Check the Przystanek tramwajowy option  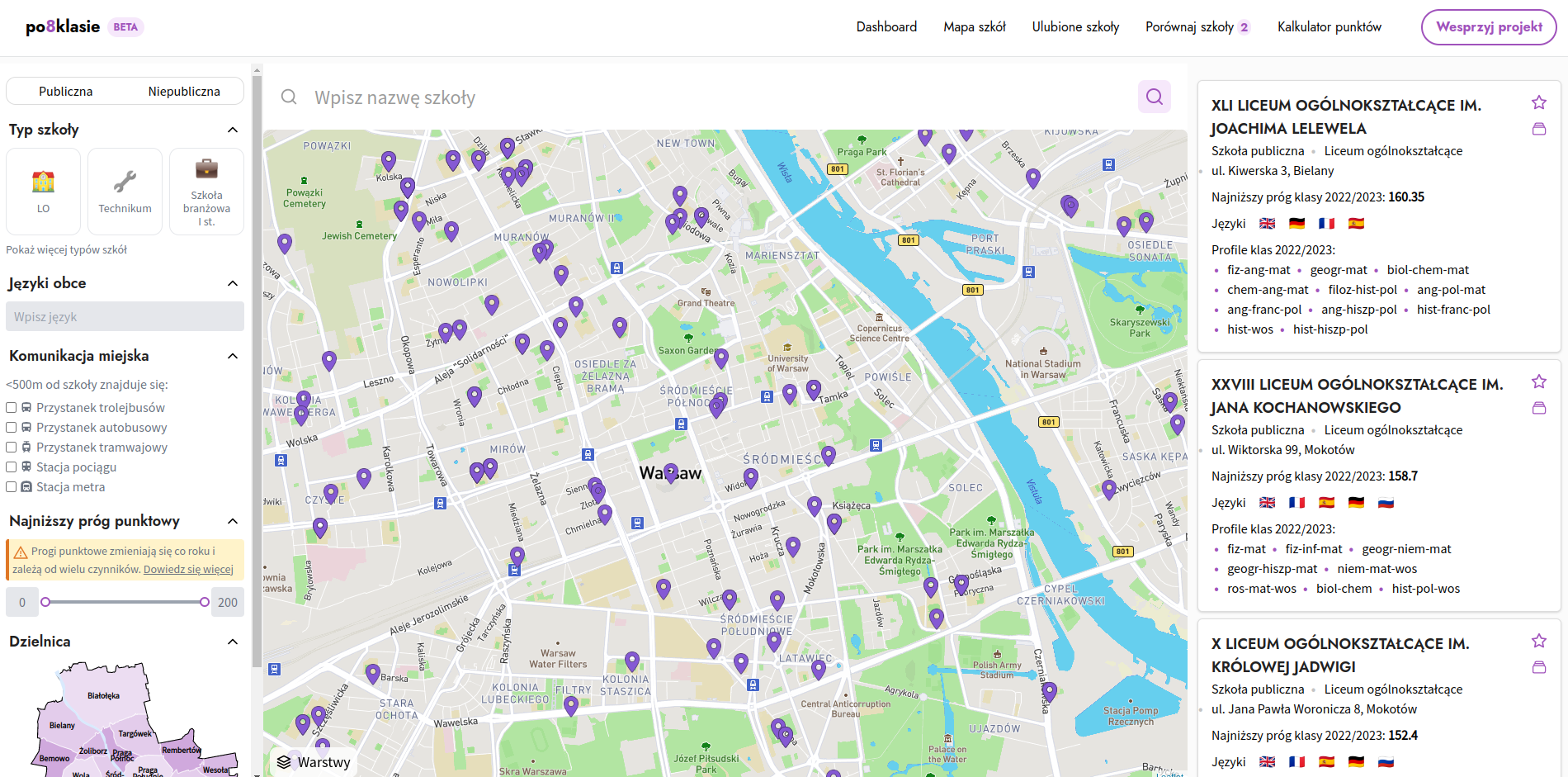(x=12, y=448)
